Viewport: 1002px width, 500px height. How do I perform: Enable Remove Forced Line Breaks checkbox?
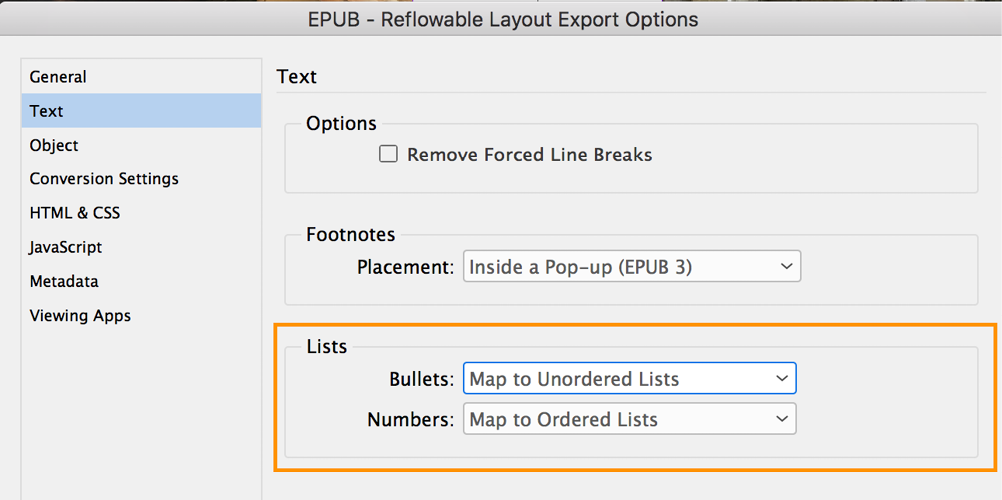coord(389,154)
